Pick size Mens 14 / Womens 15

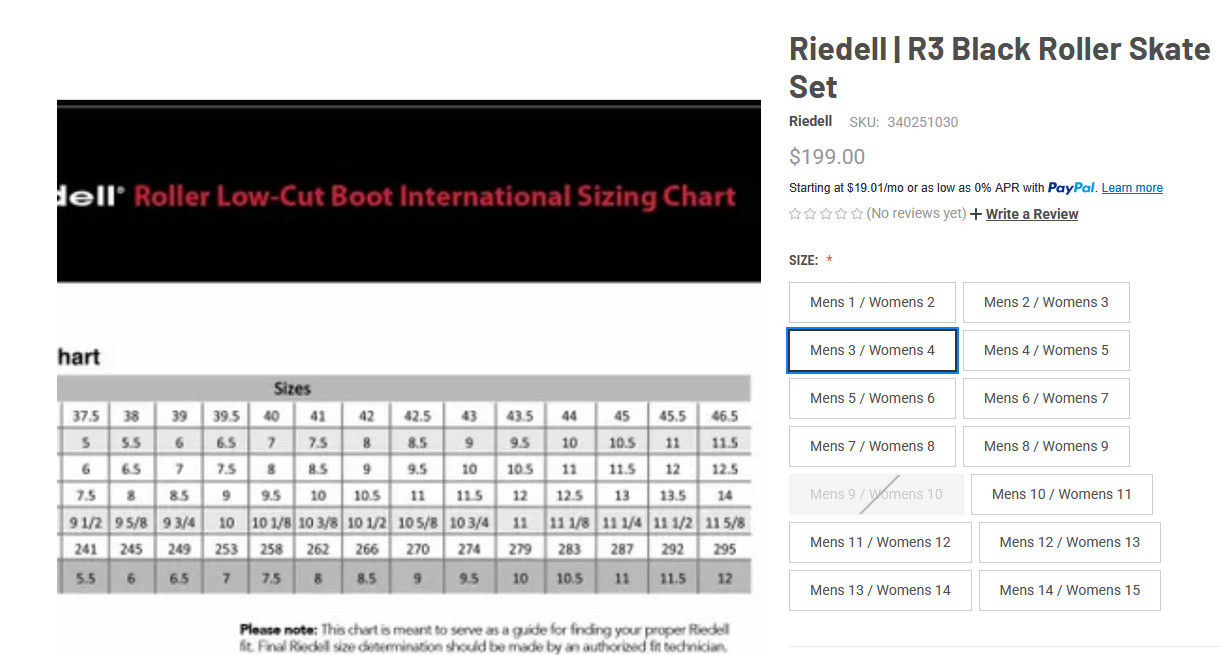(x=1069, y=590)
